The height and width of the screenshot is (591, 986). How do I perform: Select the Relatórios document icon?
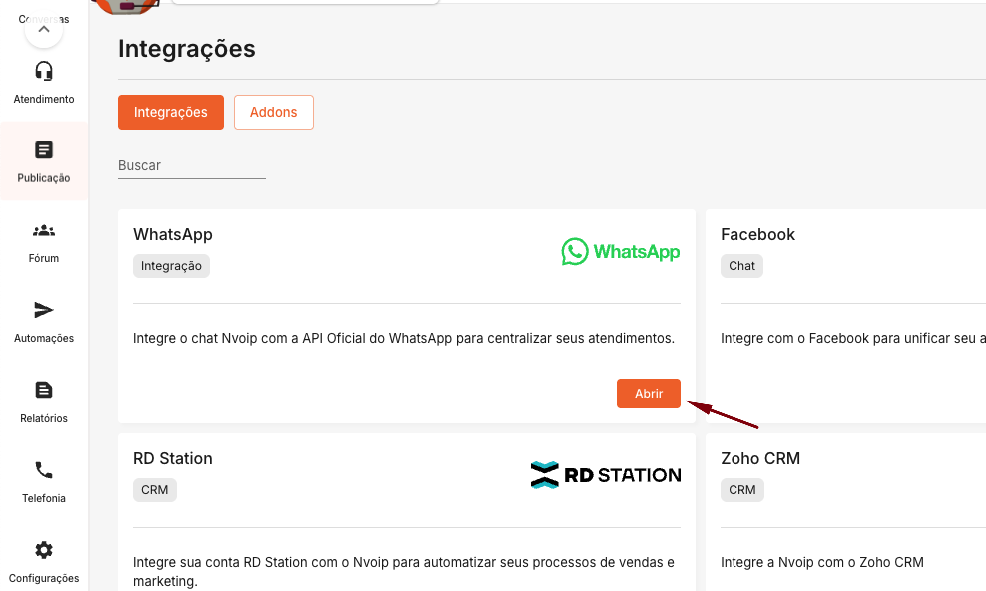[x=44, y=390]
